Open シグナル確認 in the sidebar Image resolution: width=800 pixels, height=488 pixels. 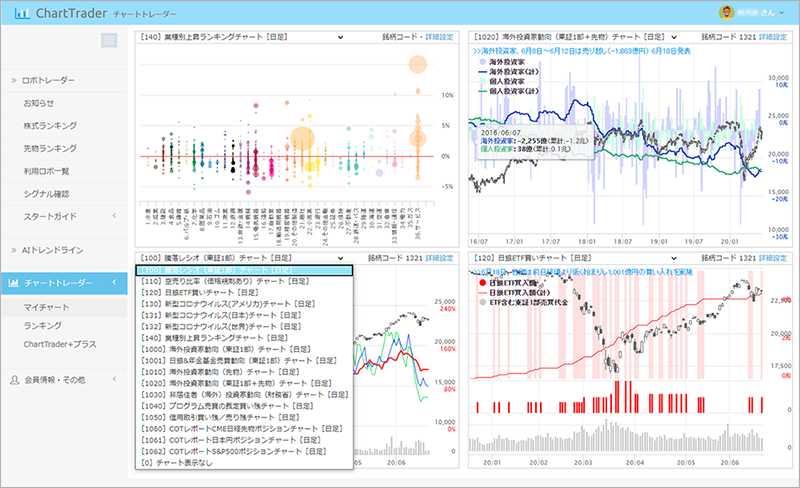[x=46, y=194]
